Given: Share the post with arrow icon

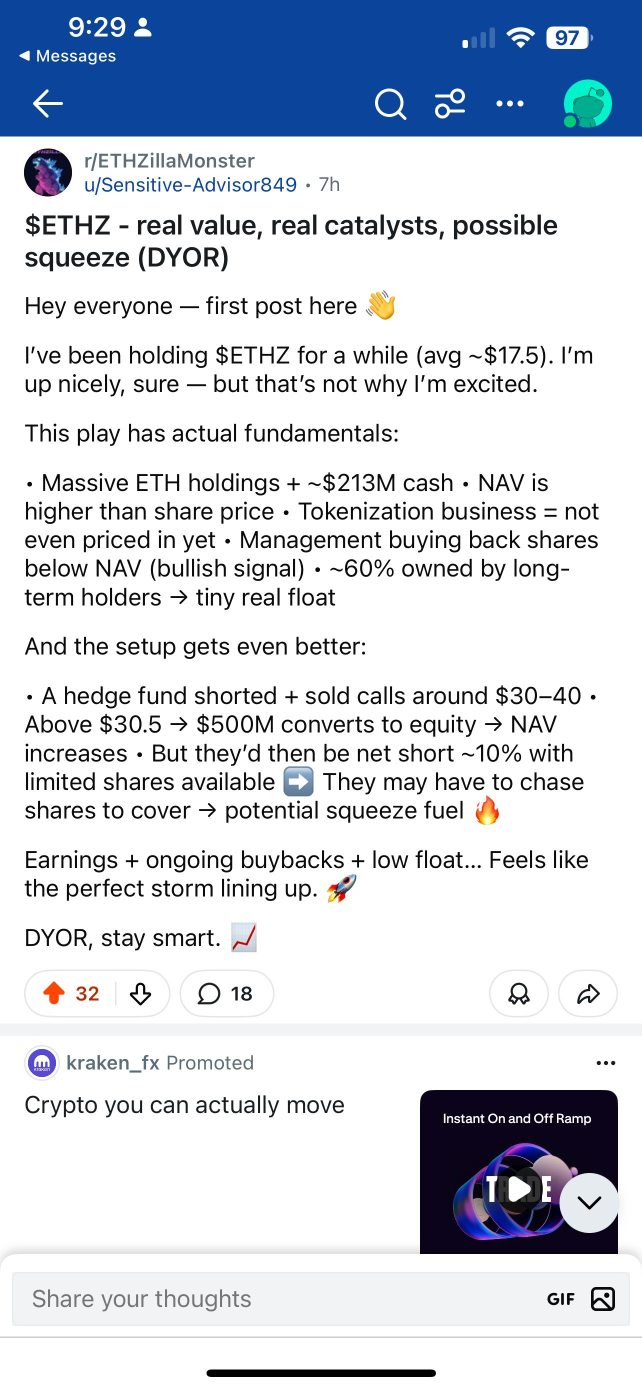Looking at the screenshot, I should (x=588, y=993).
